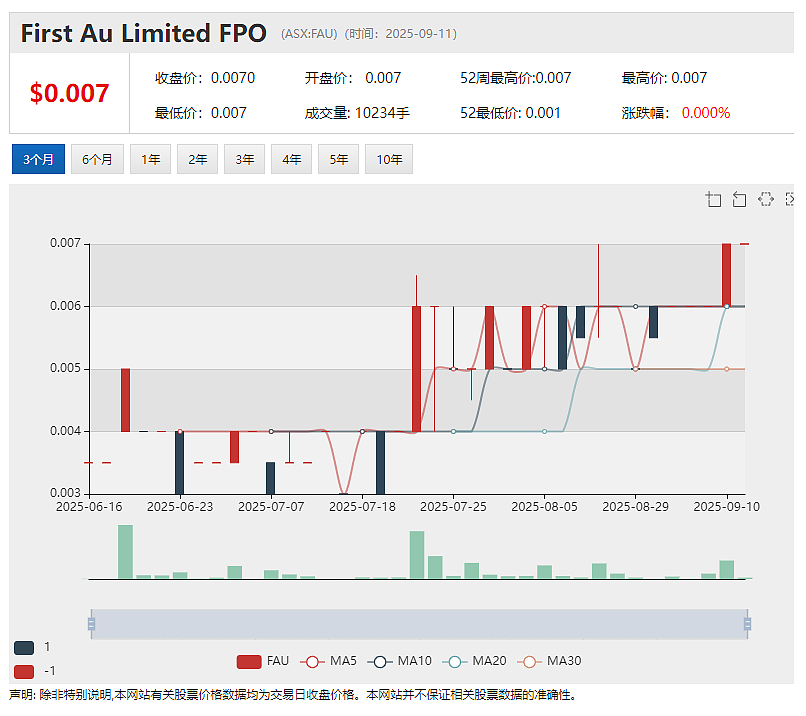Screen dimensions: 806x716
Task: Click the 0.005 y-axis label
Action: (65, 369)
